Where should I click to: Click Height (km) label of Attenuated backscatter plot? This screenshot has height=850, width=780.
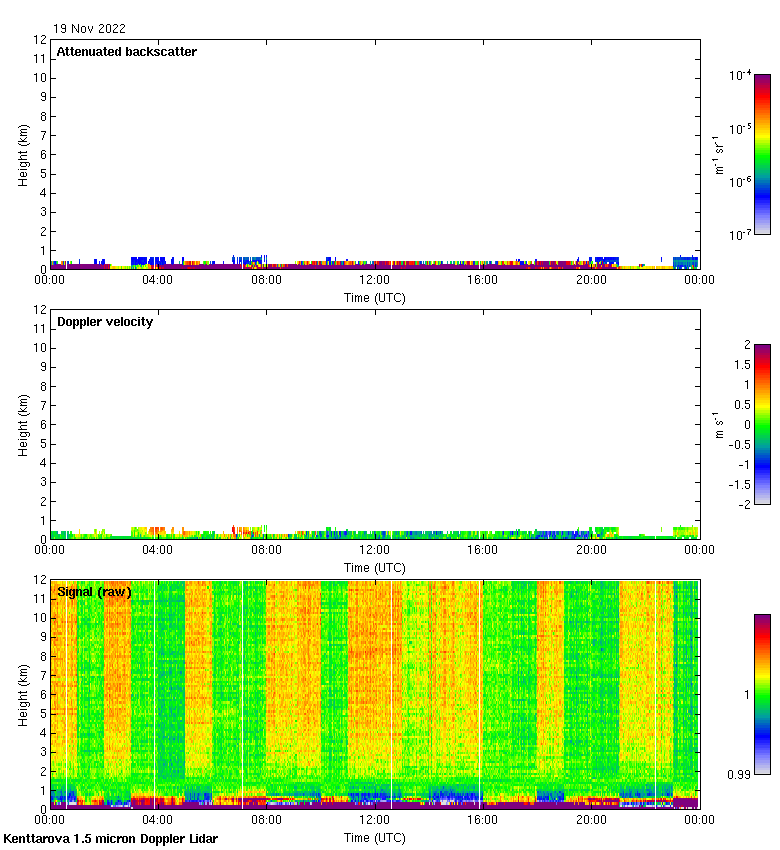(23, 154)
